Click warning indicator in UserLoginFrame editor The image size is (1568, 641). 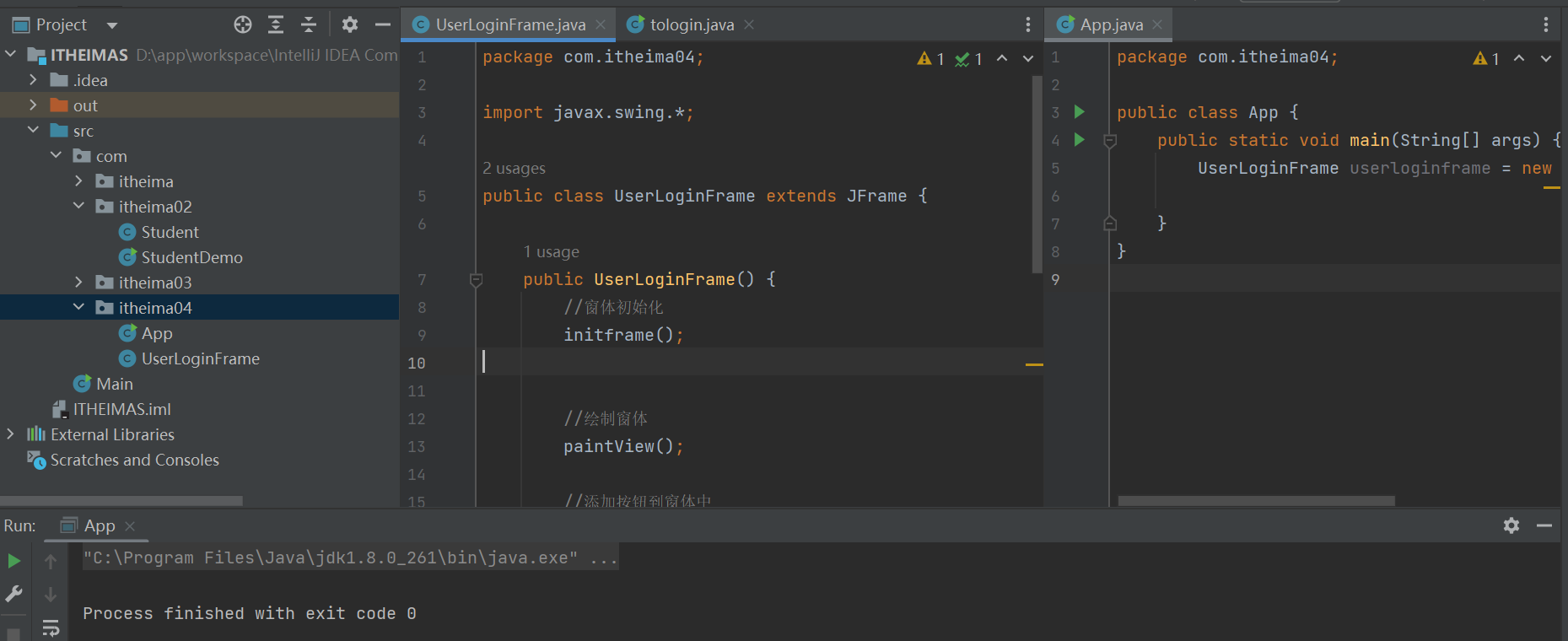(x=930, y=59)
